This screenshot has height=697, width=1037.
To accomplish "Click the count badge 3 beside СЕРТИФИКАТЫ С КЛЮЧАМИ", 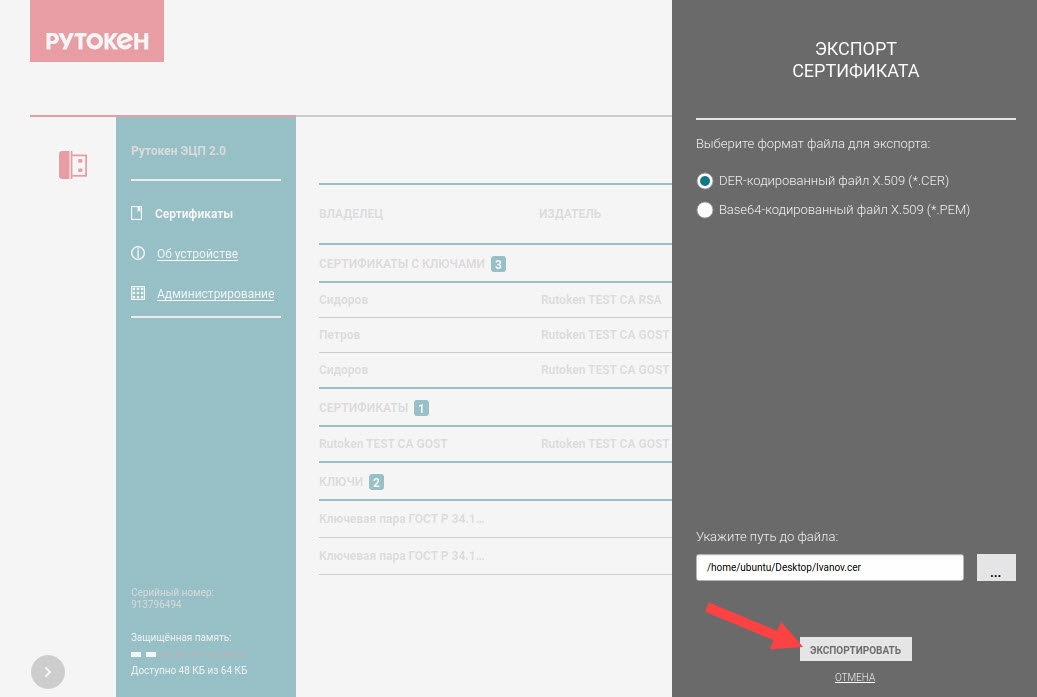I will pos(498,265).
